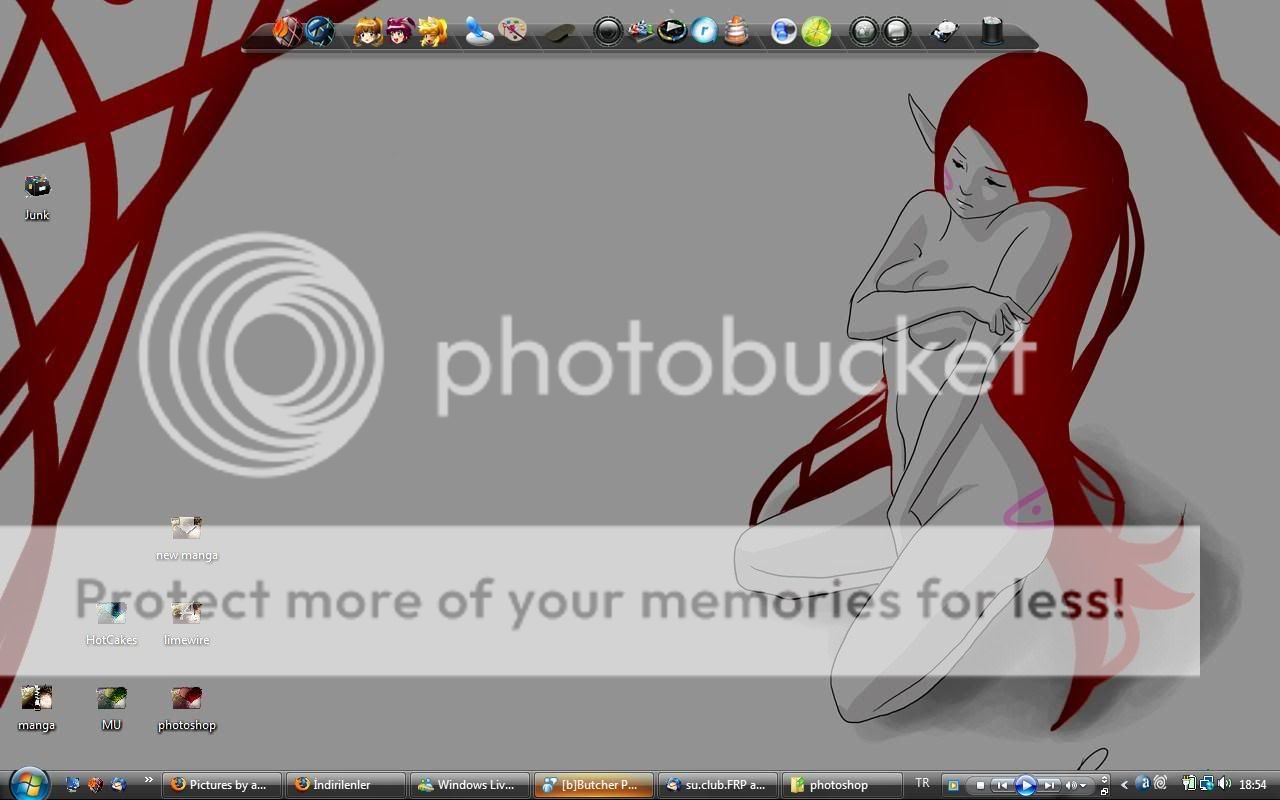Screen dimensions: 1280x800
Task: Open the MU desktop shortcut
Action: point(111,708)
